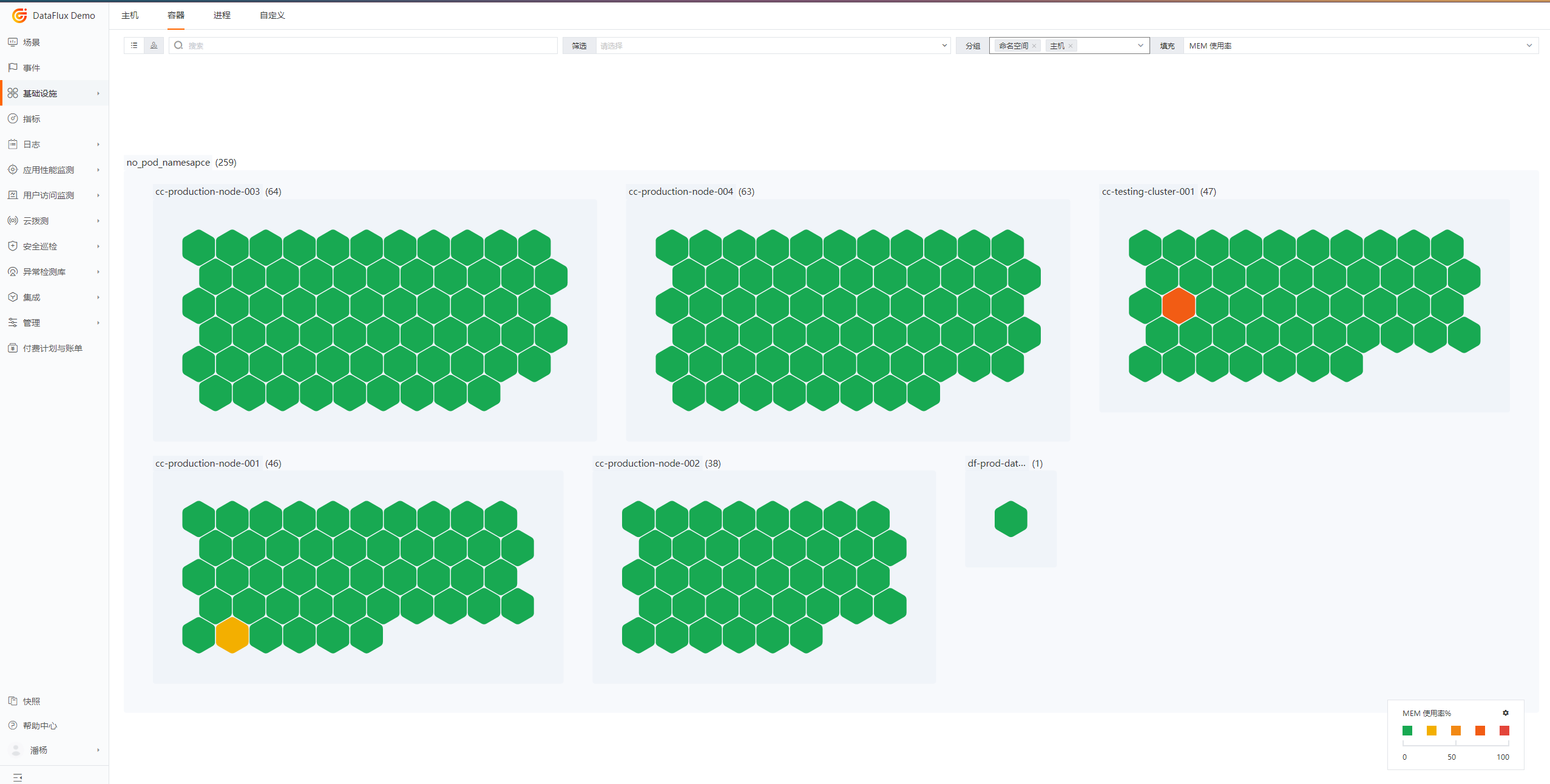
Task: Open the 筛选 filter dropdown
Action: (772, 46)
